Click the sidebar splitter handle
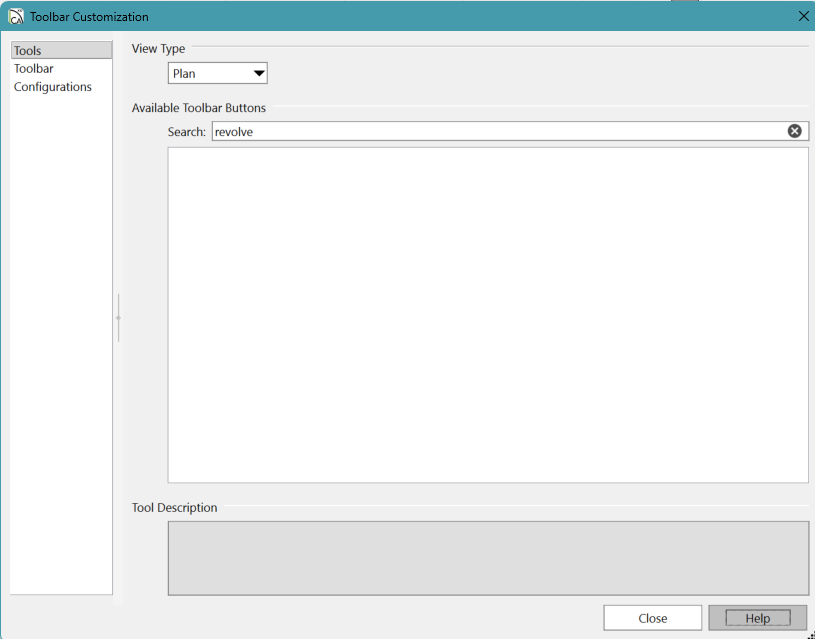The width and height of the screenshot is (815, 639). [118, 318]
